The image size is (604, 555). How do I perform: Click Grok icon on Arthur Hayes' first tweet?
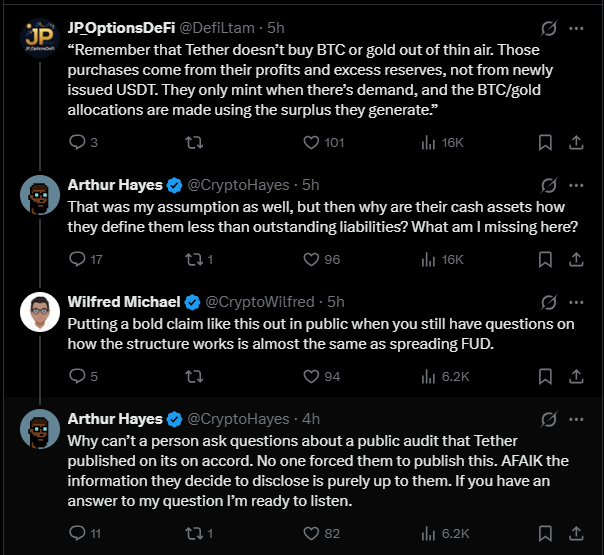[547, 185]
